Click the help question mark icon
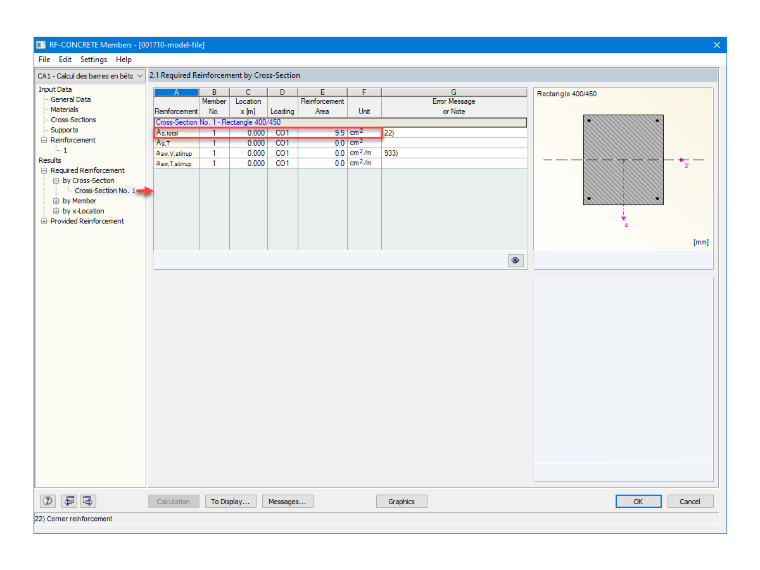The height and width of the screenshot is (570, 760). (48, 501)
